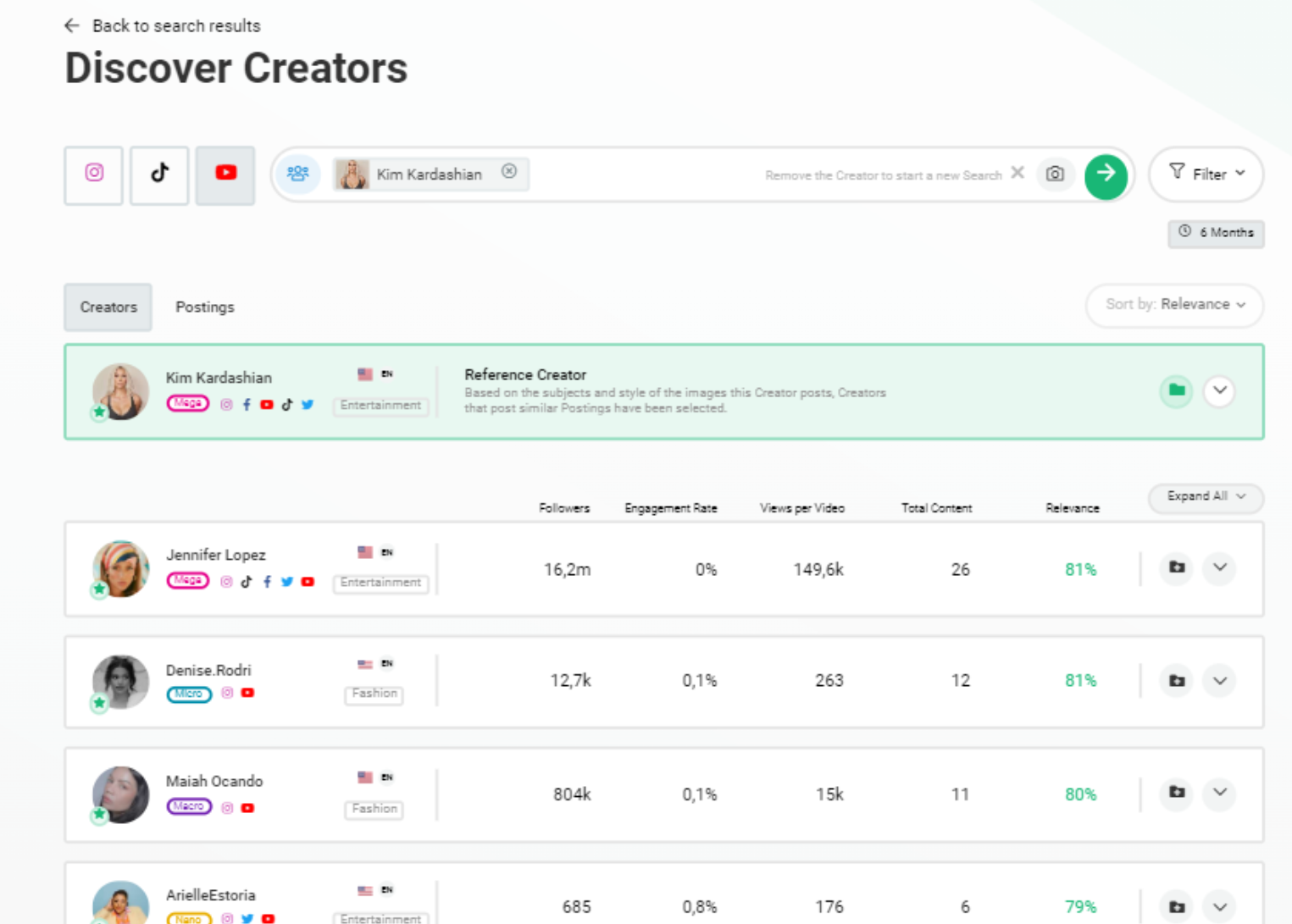The width and height of the screenshot is (1292, 924).
Task: Click Mega badge under Jennifer Lopez
Action: (x=187, y=580)
